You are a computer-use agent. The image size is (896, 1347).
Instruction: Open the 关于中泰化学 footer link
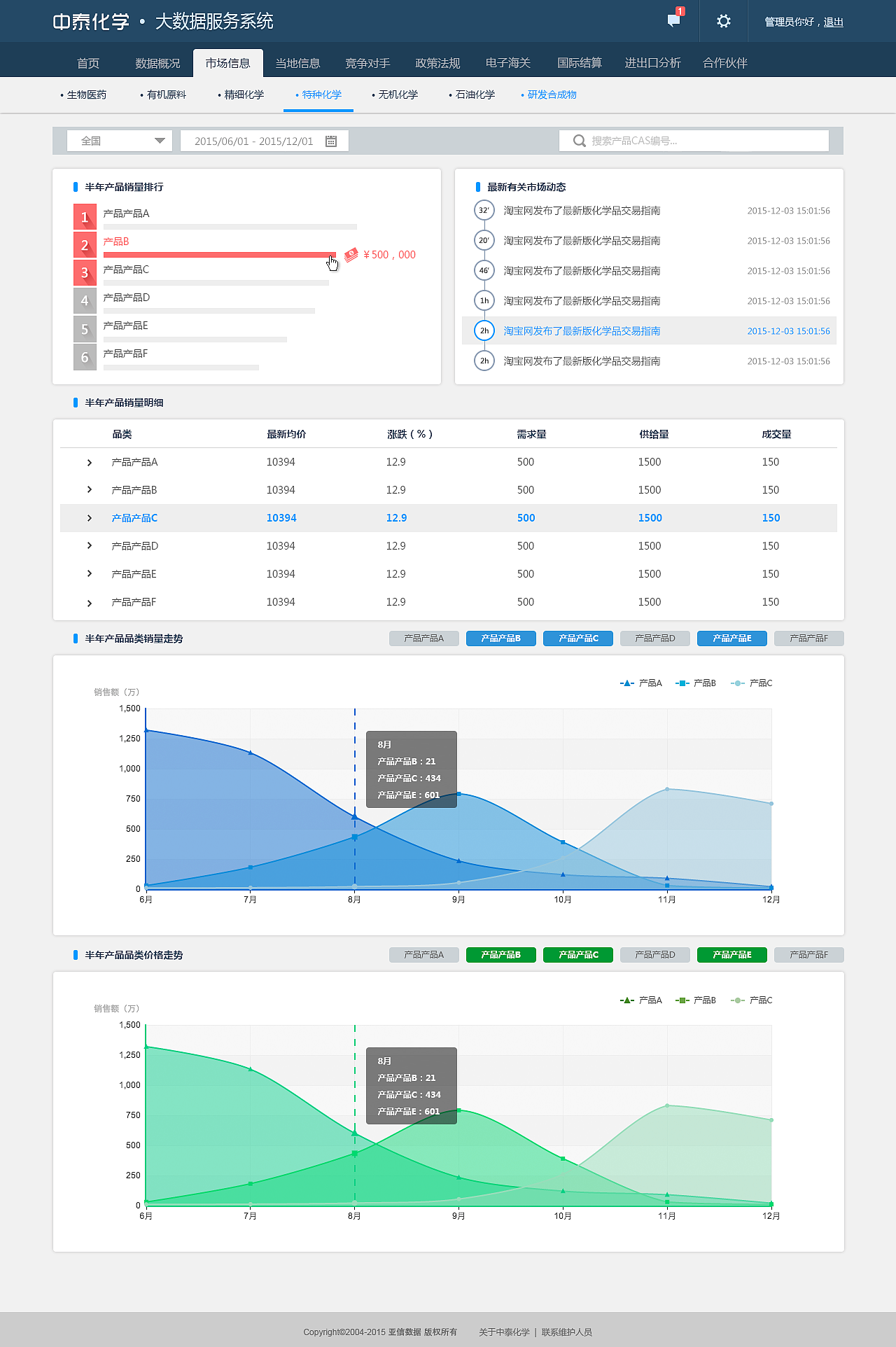(504, 1332)
